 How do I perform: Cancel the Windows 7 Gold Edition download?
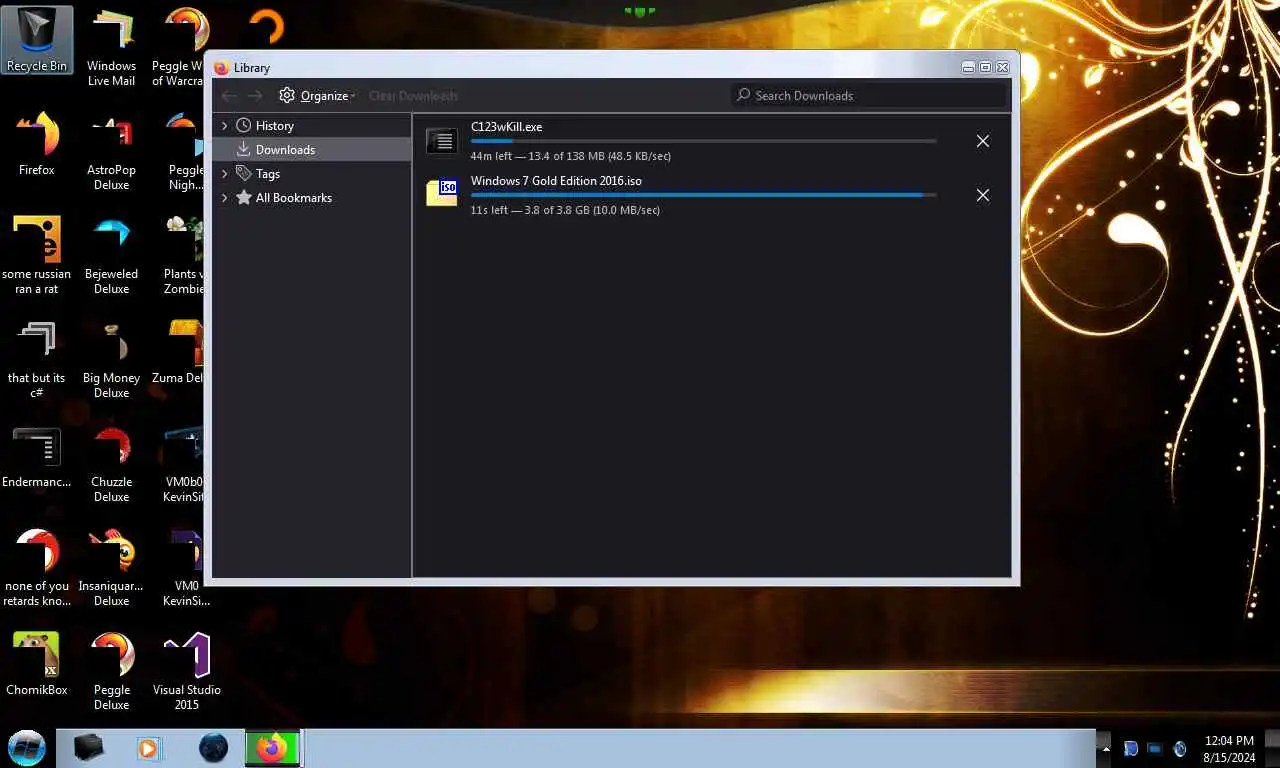pos(983,195)
